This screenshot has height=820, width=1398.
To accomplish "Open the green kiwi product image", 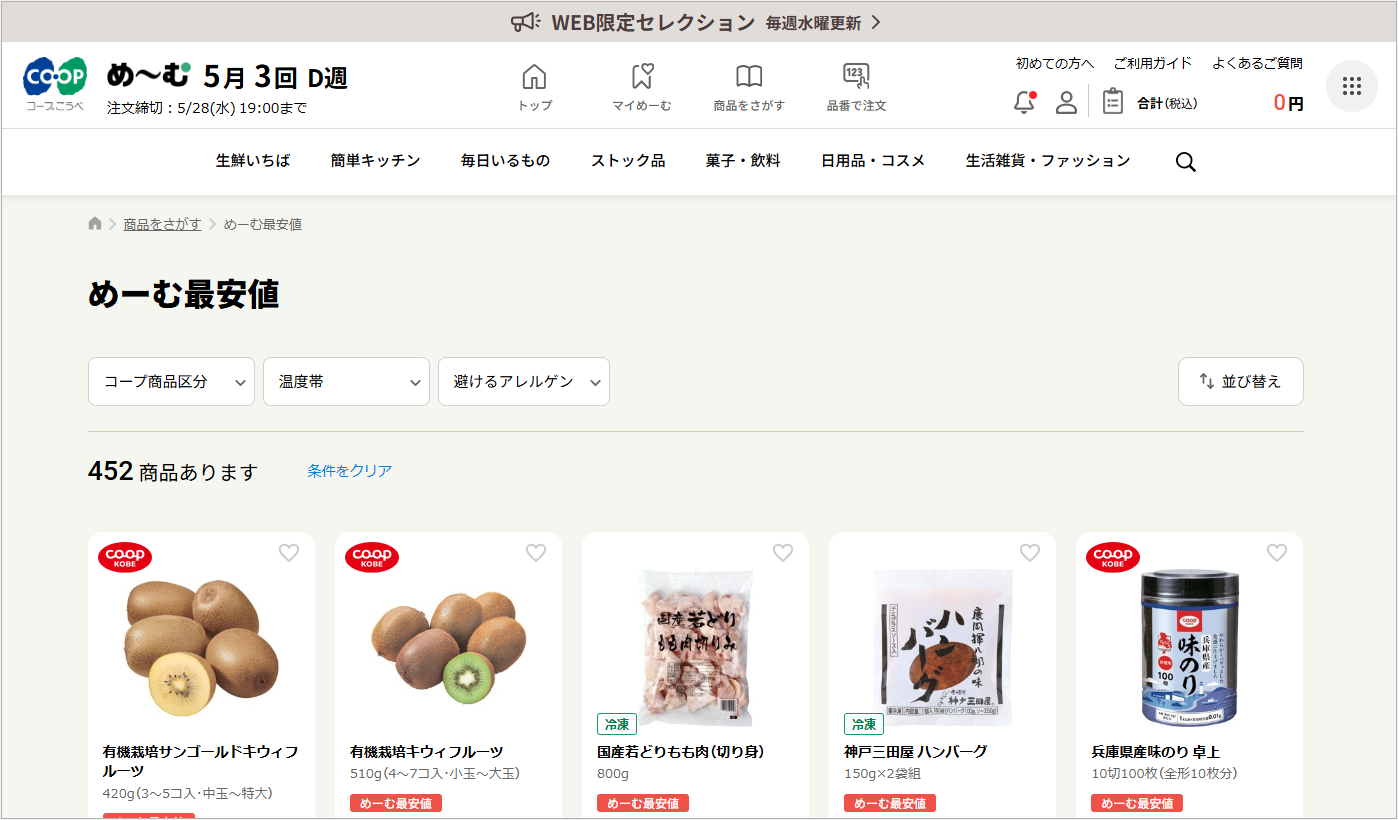I will pyautogui.click(x=448, y=646).
